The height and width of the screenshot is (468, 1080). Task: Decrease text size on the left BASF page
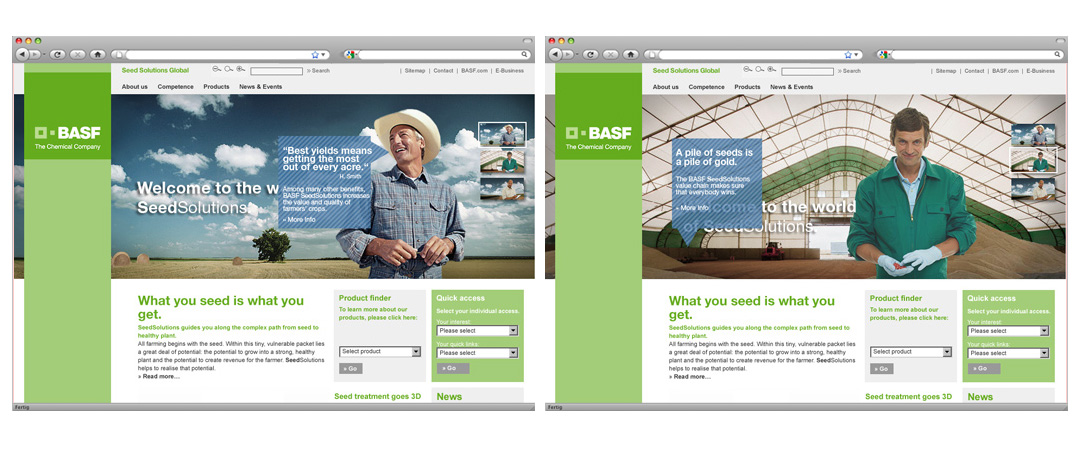coord(216,70)
